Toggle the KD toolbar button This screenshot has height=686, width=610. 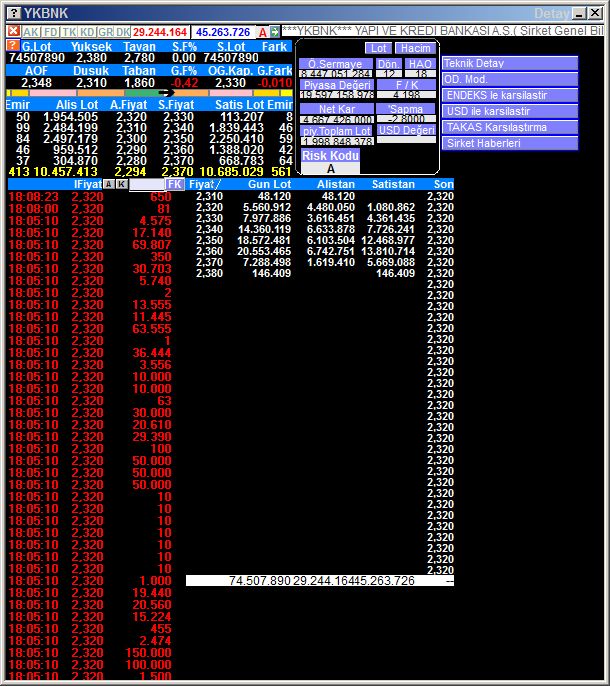(88, 32)
